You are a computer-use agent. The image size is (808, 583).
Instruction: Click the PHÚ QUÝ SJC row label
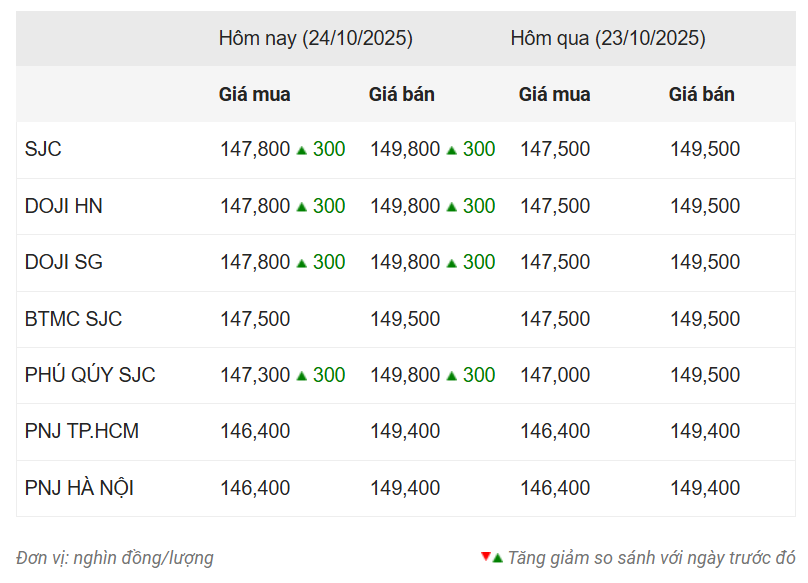90,376
